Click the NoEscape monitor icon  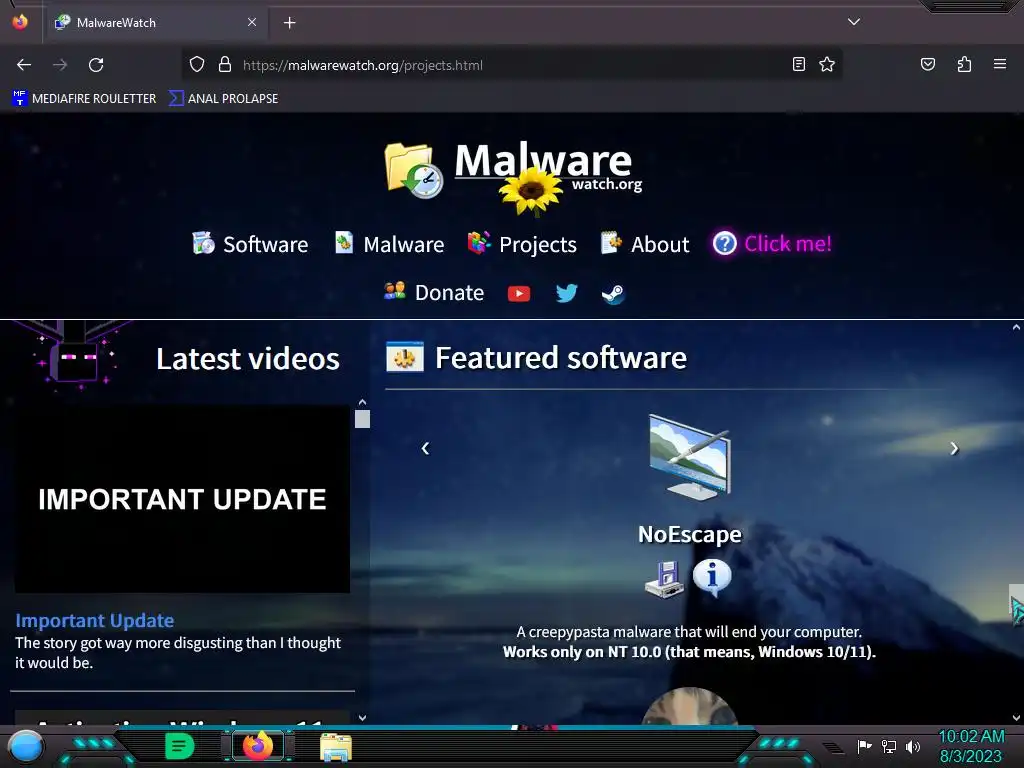[690, 457]
